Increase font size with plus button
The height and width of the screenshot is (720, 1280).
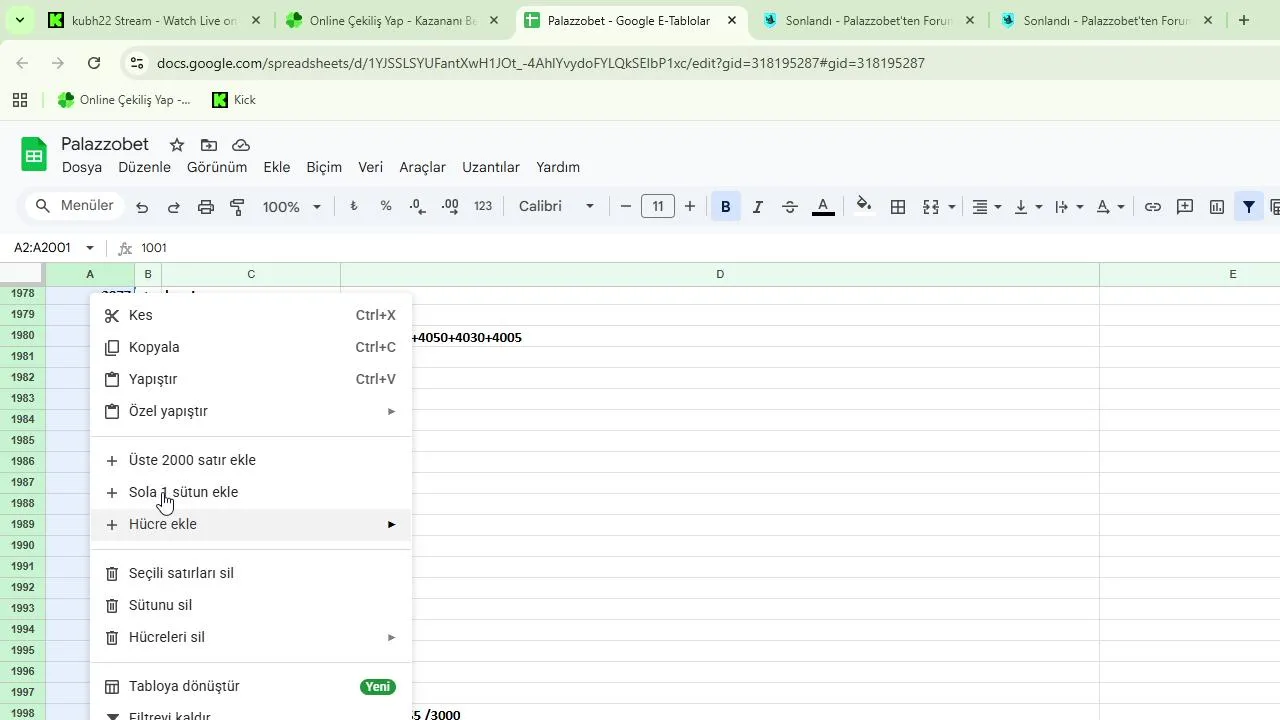[x=690, y=207]
